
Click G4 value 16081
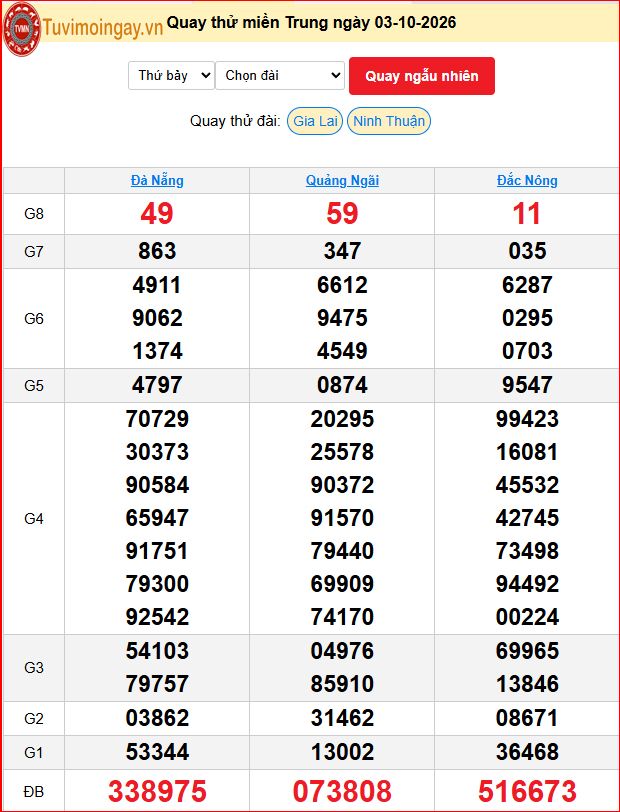[527, 452]
